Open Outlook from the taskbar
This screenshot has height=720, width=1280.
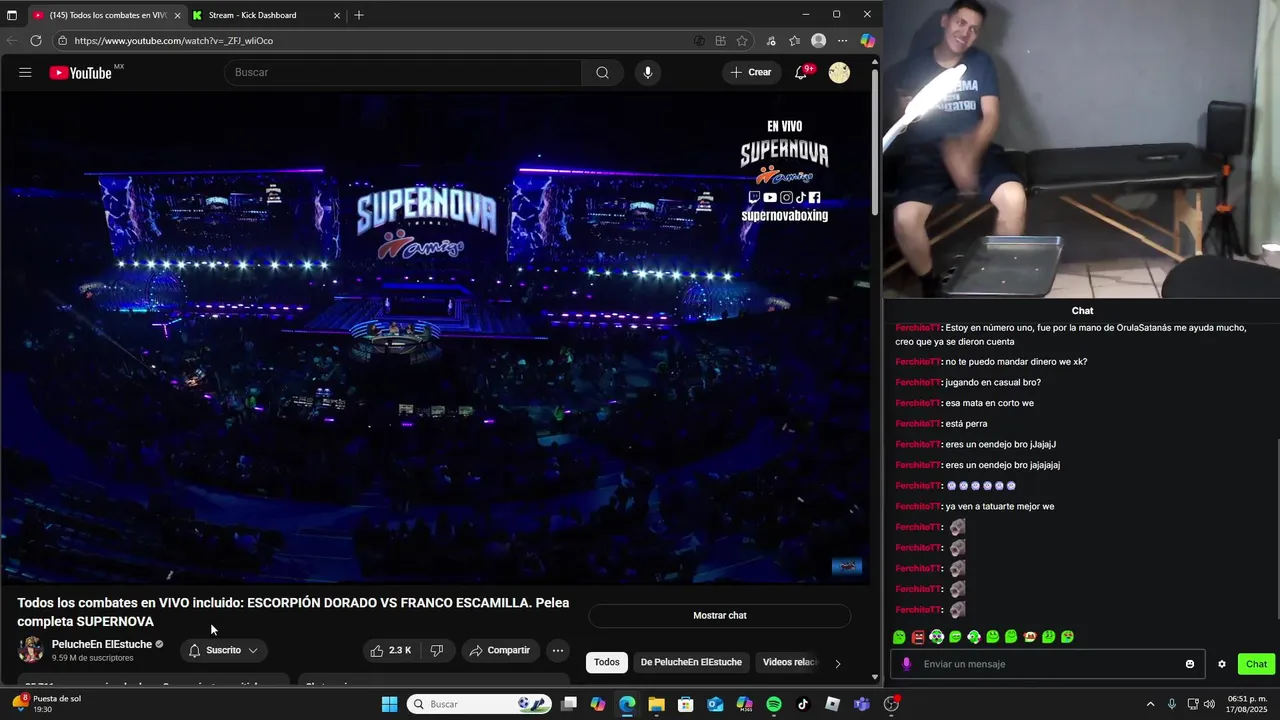(715, 704)
